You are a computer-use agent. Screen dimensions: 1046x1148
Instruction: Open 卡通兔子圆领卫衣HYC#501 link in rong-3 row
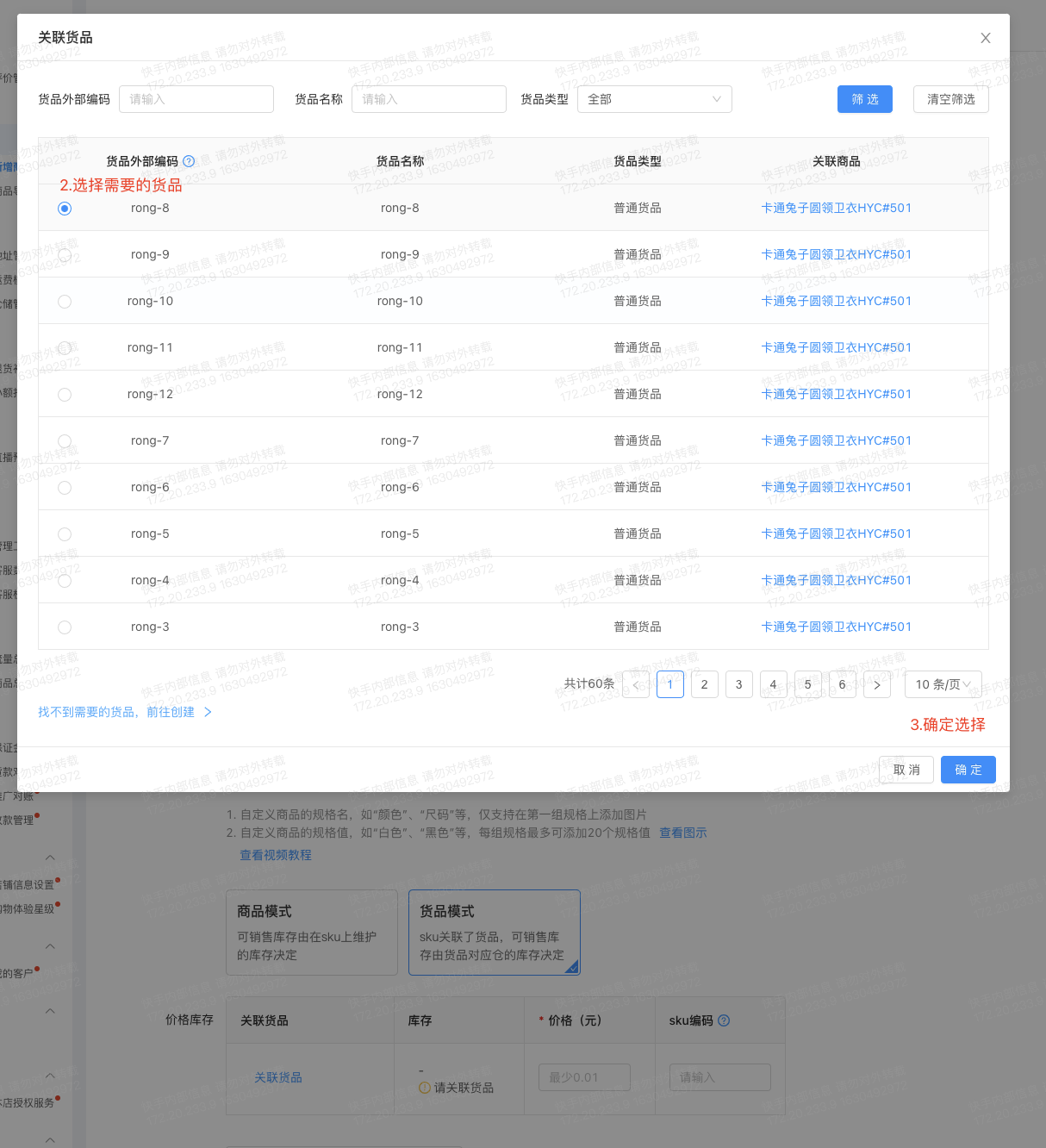click(836, 627)
